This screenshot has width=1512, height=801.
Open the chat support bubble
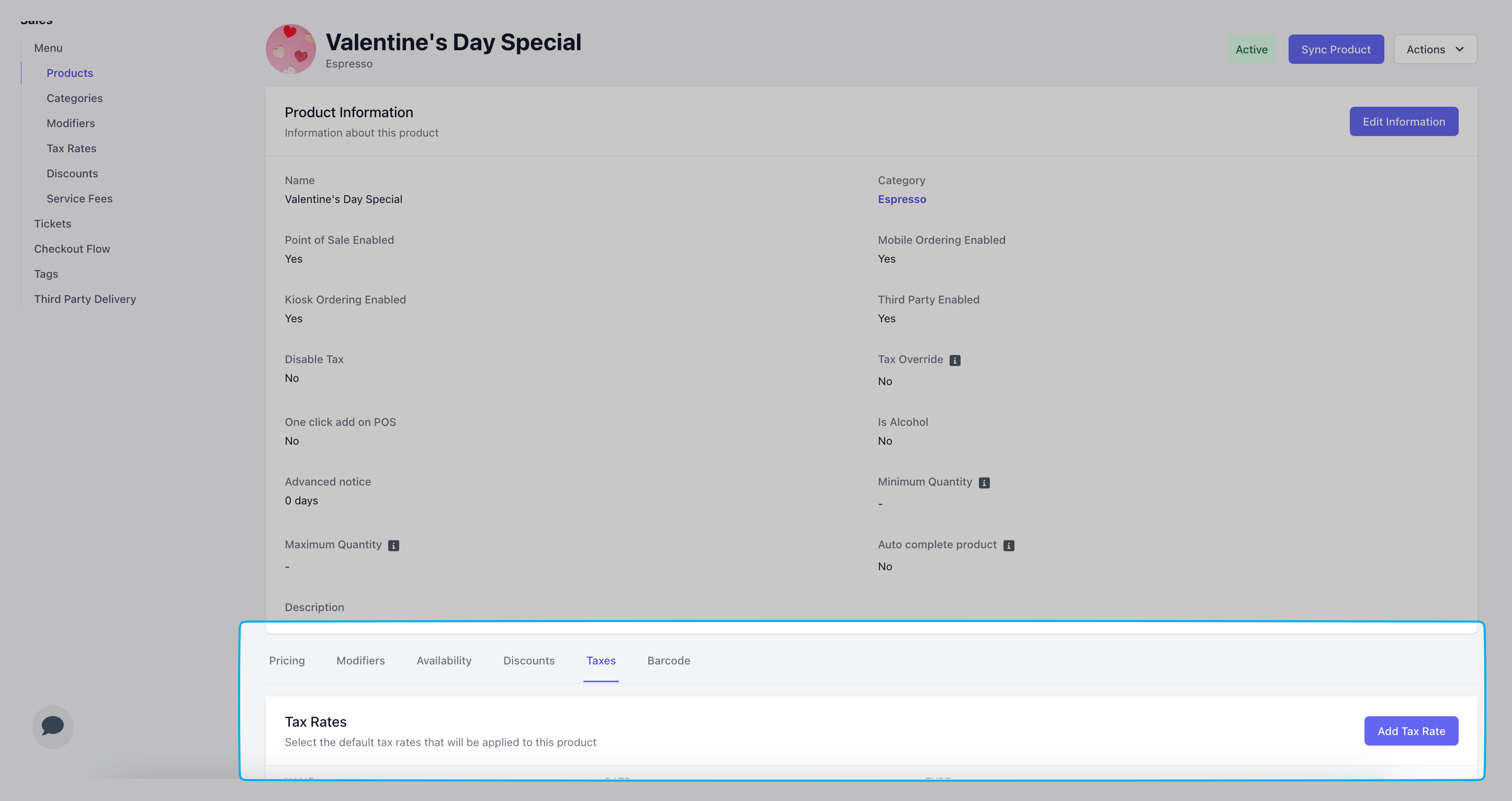point(52,726)
